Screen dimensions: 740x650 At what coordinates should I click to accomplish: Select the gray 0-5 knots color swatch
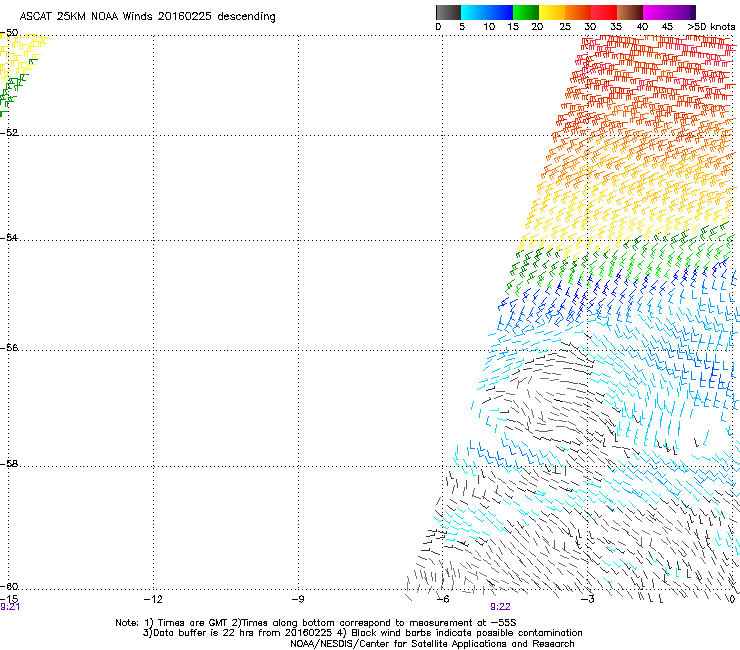(448, 12)
